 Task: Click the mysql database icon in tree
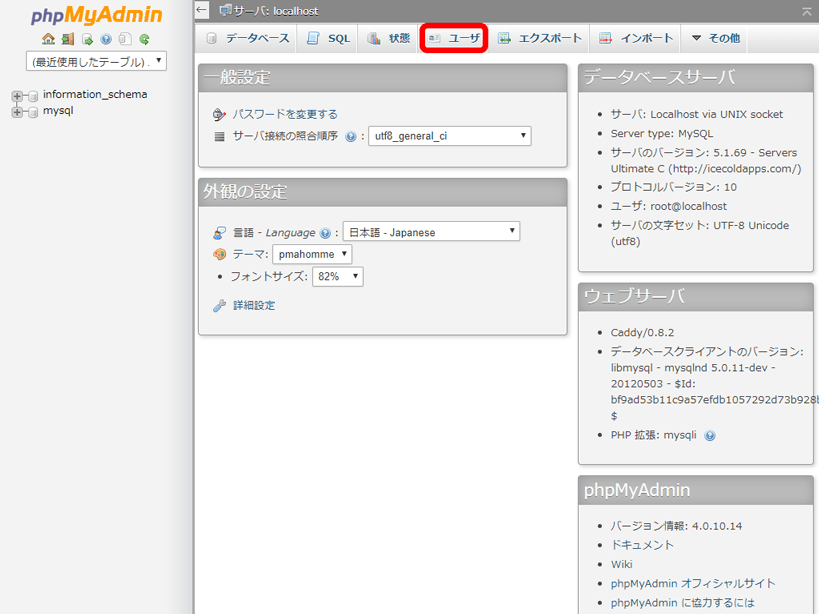tap(33, 112)
